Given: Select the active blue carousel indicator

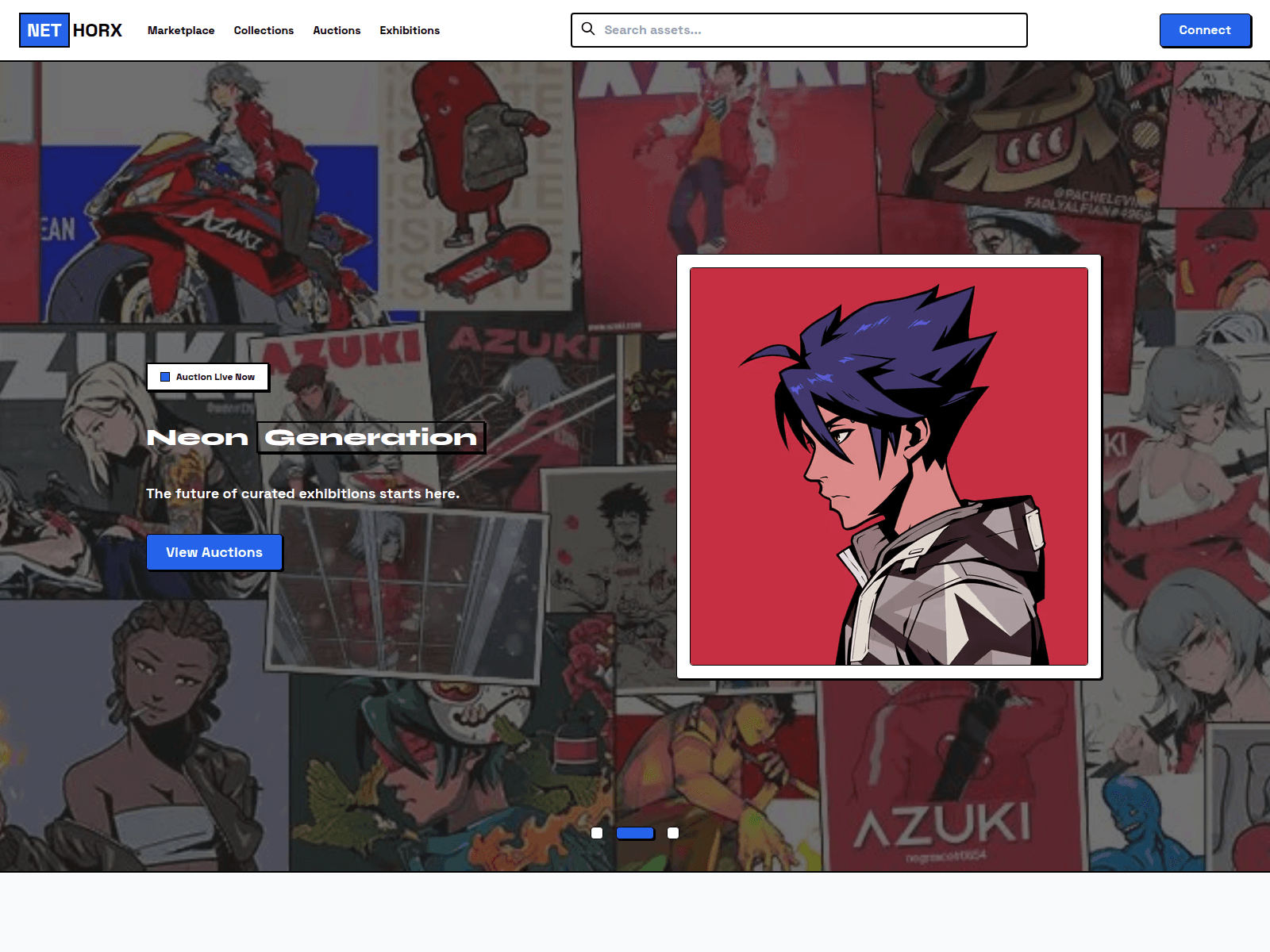Looking at the screenshot, I should tap(635, 833).
